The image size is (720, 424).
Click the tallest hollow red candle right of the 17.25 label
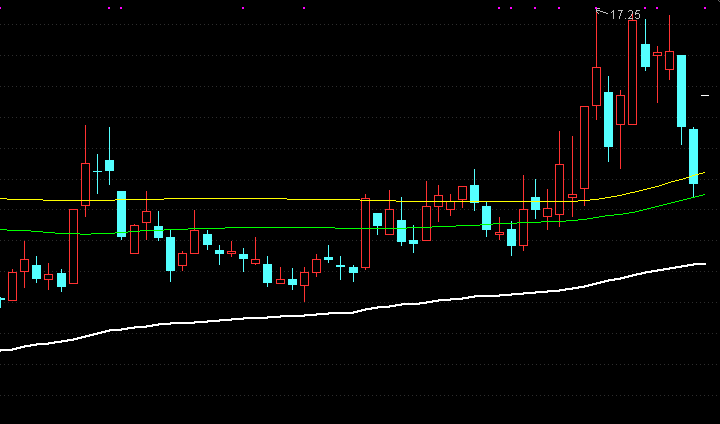point(632,72)
